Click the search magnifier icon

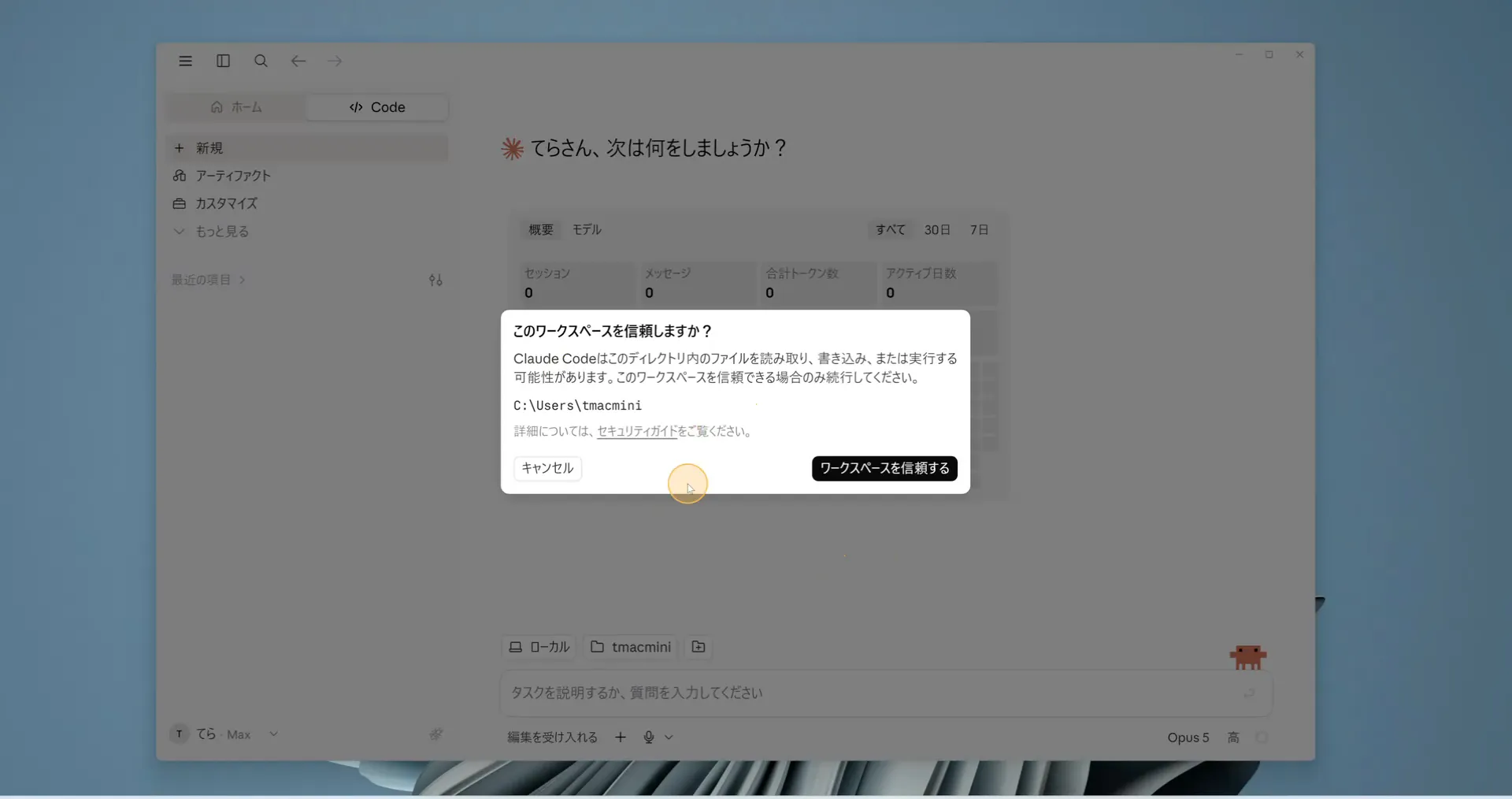click(261, 61)
